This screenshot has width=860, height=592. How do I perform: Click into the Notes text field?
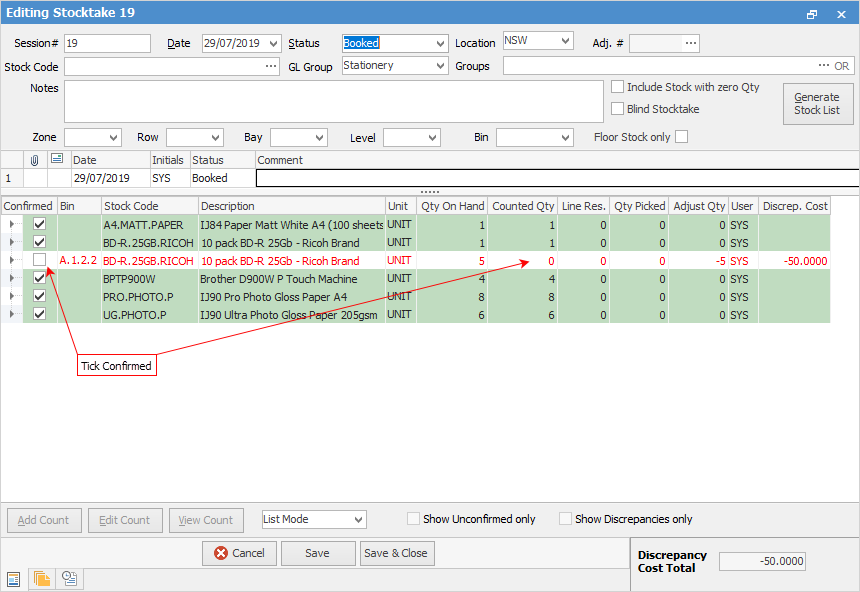point(332,102)
